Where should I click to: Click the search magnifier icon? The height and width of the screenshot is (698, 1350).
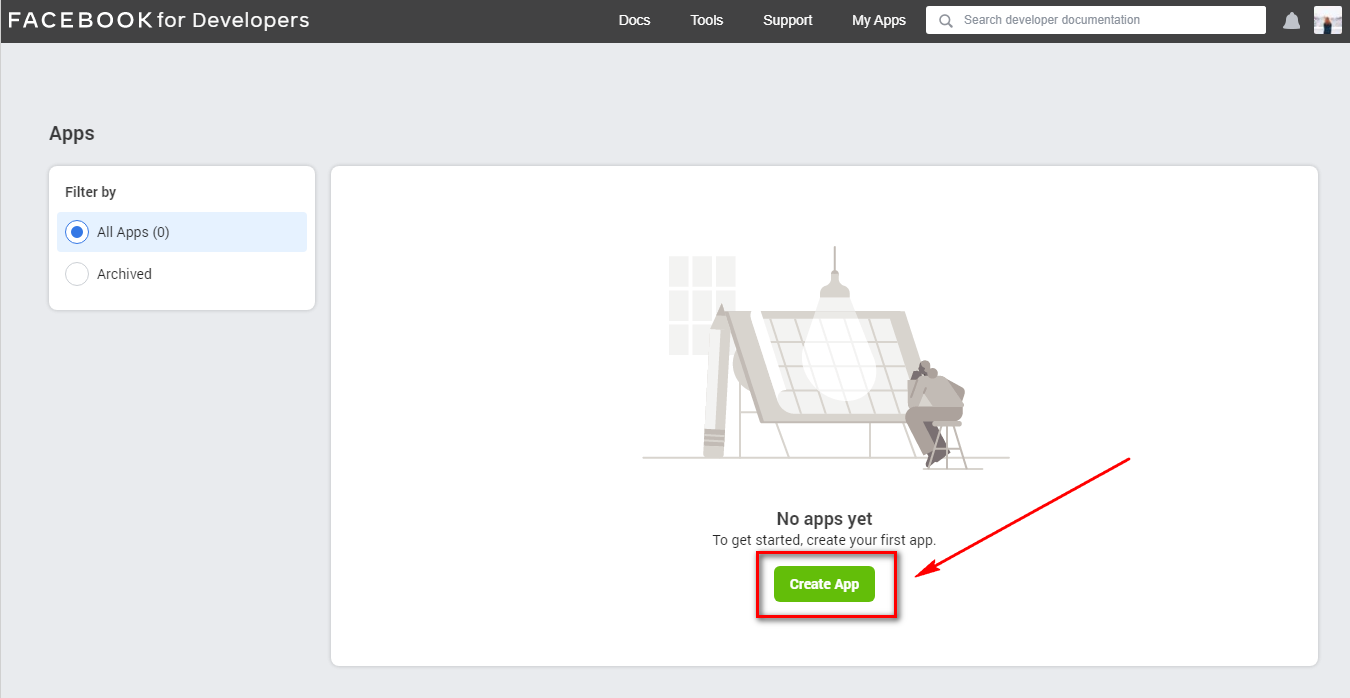click(x=945, y=20)
